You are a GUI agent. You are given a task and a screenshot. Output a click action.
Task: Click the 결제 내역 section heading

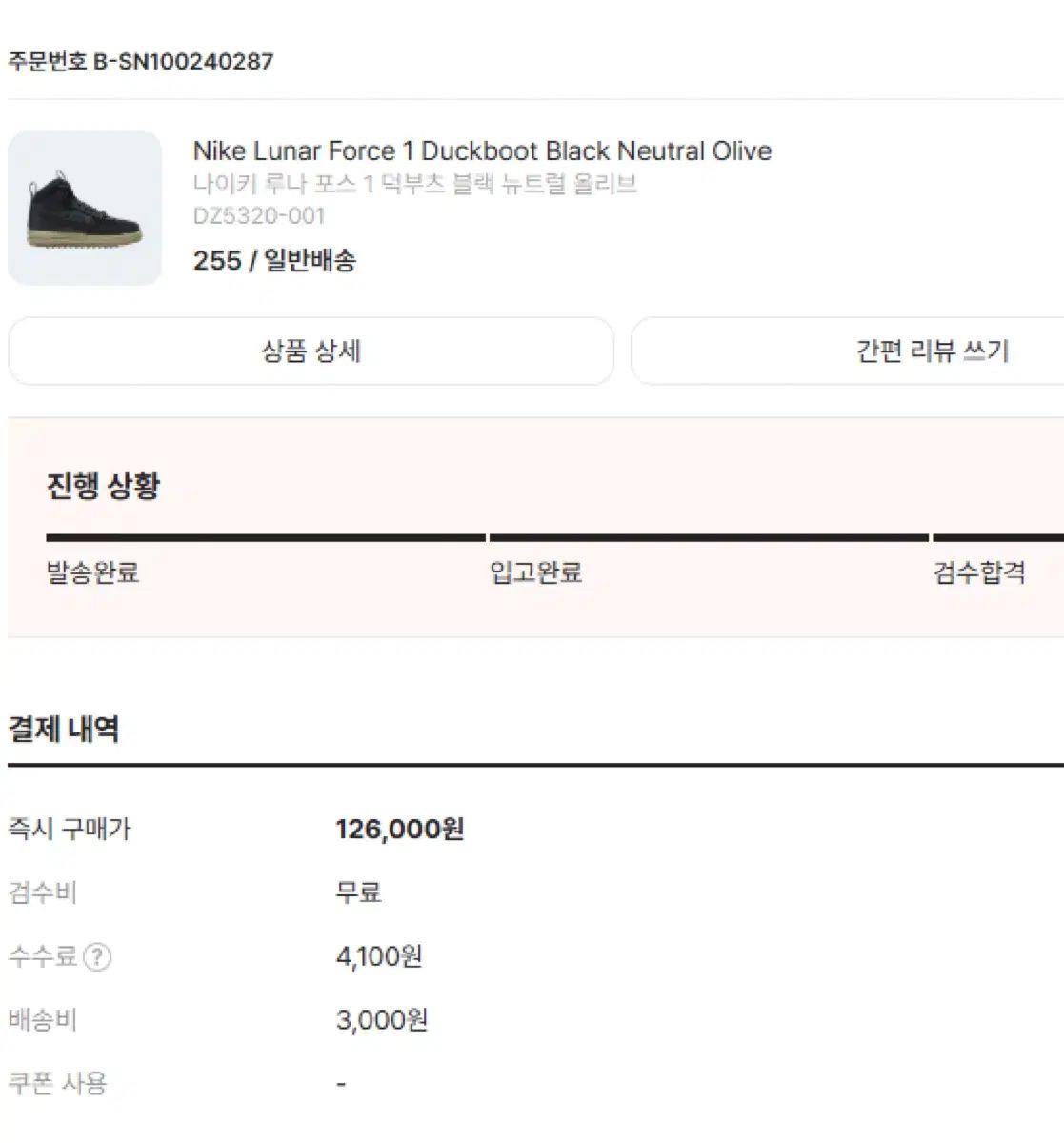tap(63, 730)
